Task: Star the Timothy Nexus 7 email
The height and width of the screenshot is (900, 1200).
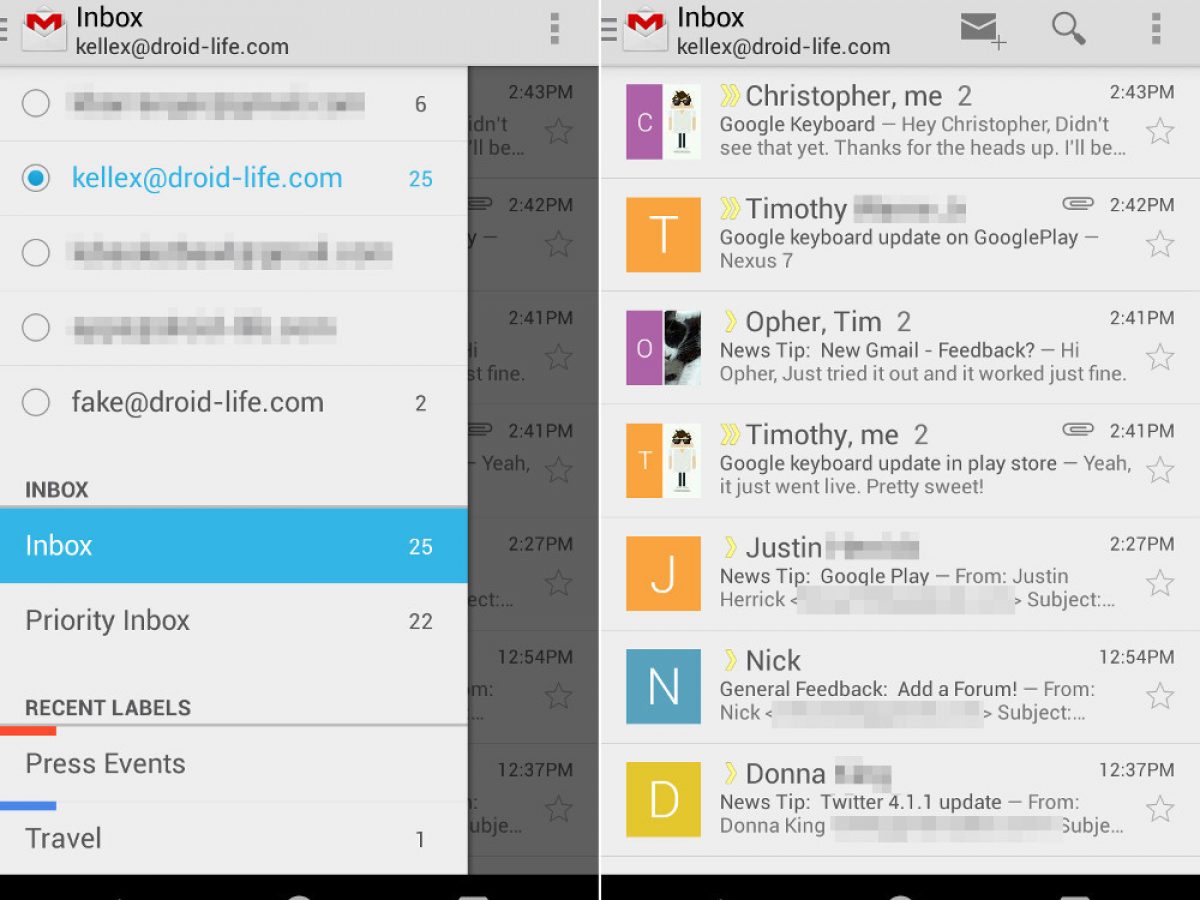Action: click(1160, 244)
